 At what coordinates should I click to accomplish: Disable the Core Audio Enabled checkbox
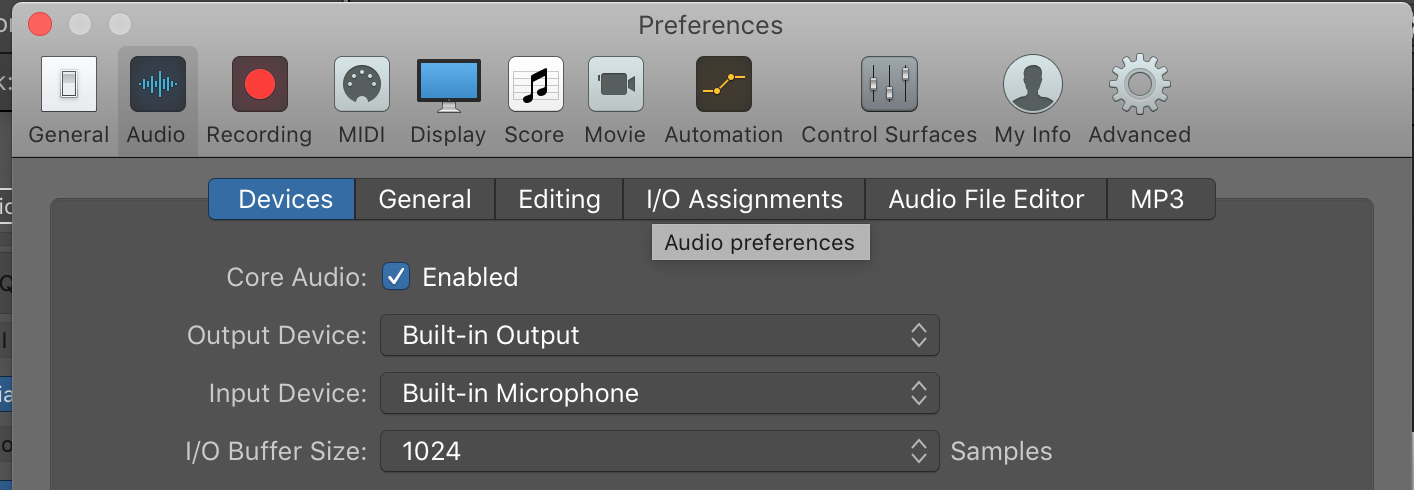[397, 277]
